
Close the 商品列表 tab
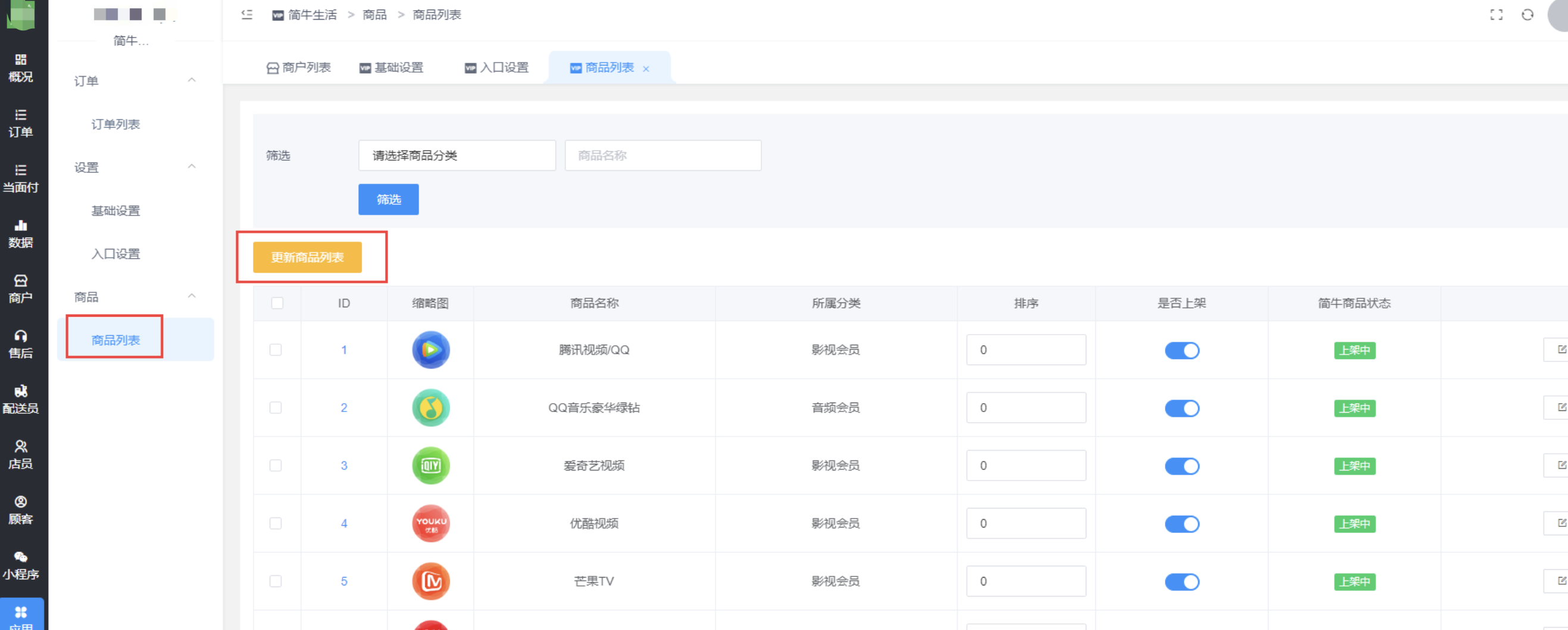coord(646,69)
